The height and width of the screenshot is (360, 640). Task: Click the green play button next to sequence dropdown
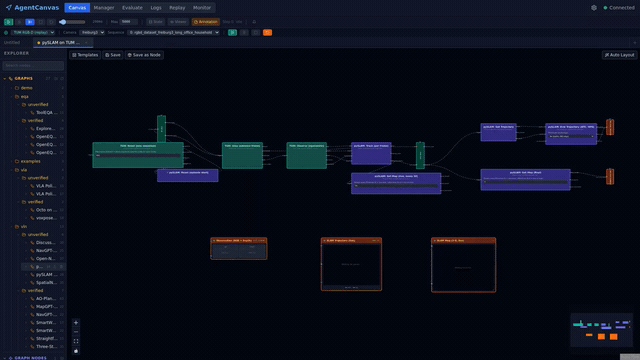click(x=232, y=32)
